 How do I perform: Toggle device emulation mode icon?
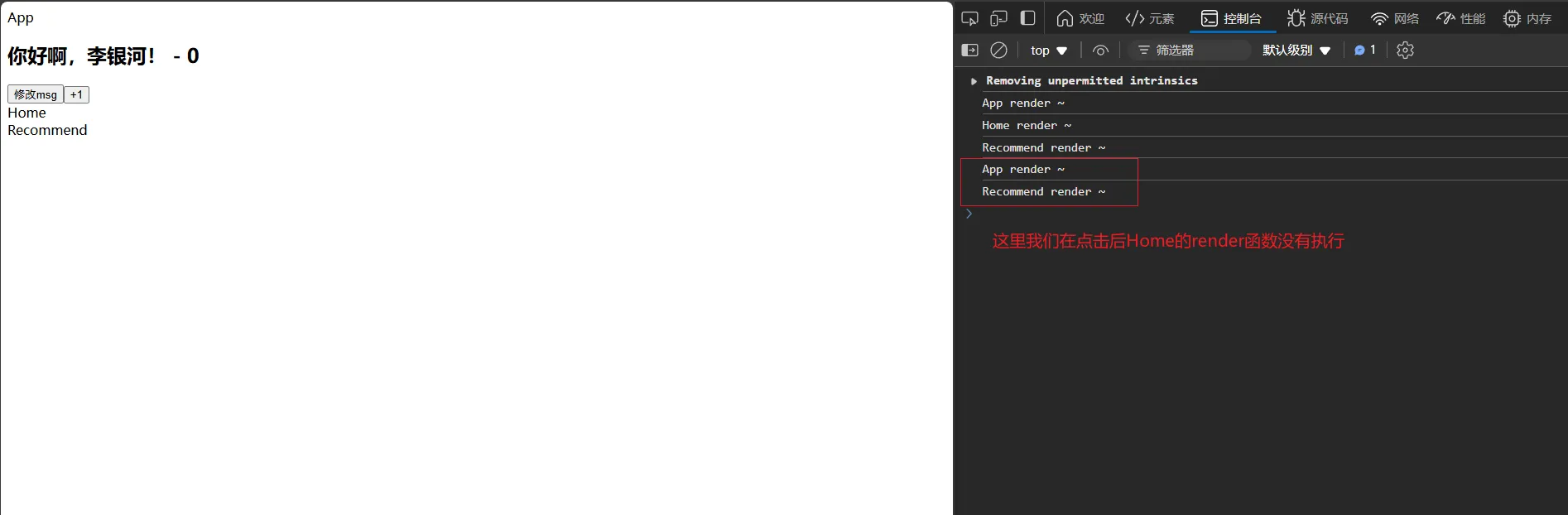(999, 18)
